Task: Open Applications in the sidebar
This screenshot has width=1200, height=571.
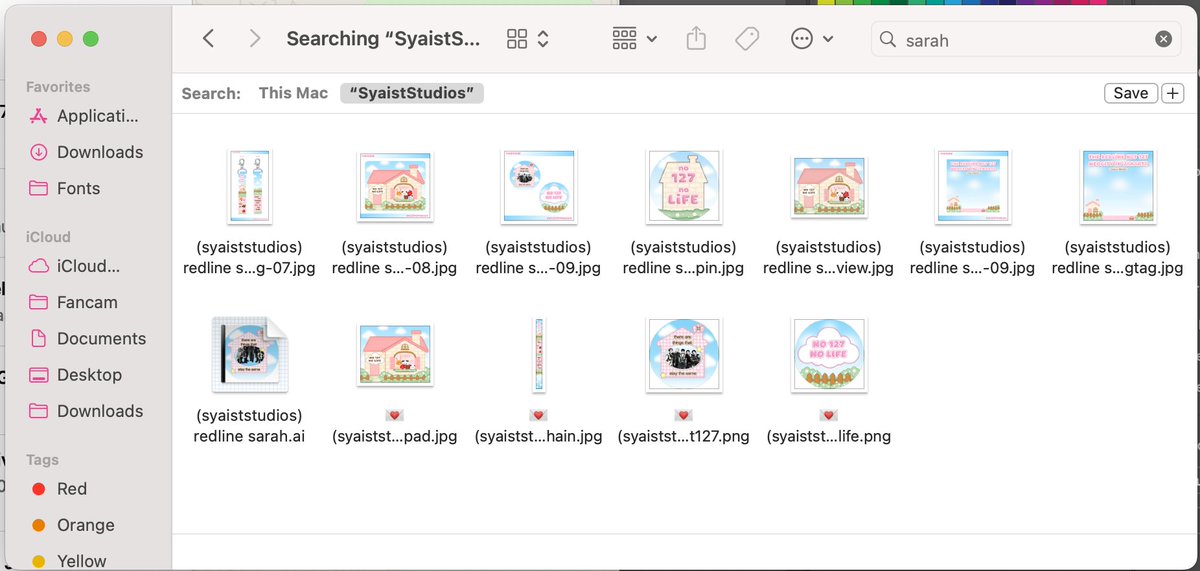Action: tap(86, 116)
